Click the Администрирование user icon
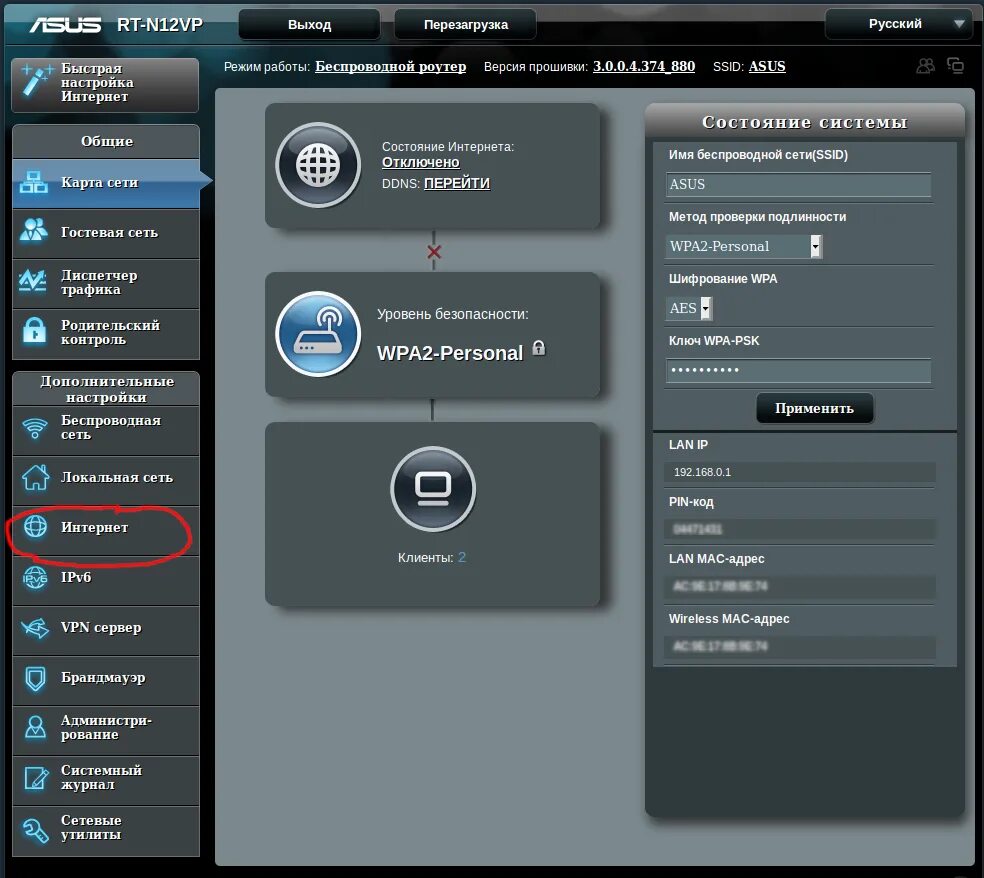 tap(35, 727)
